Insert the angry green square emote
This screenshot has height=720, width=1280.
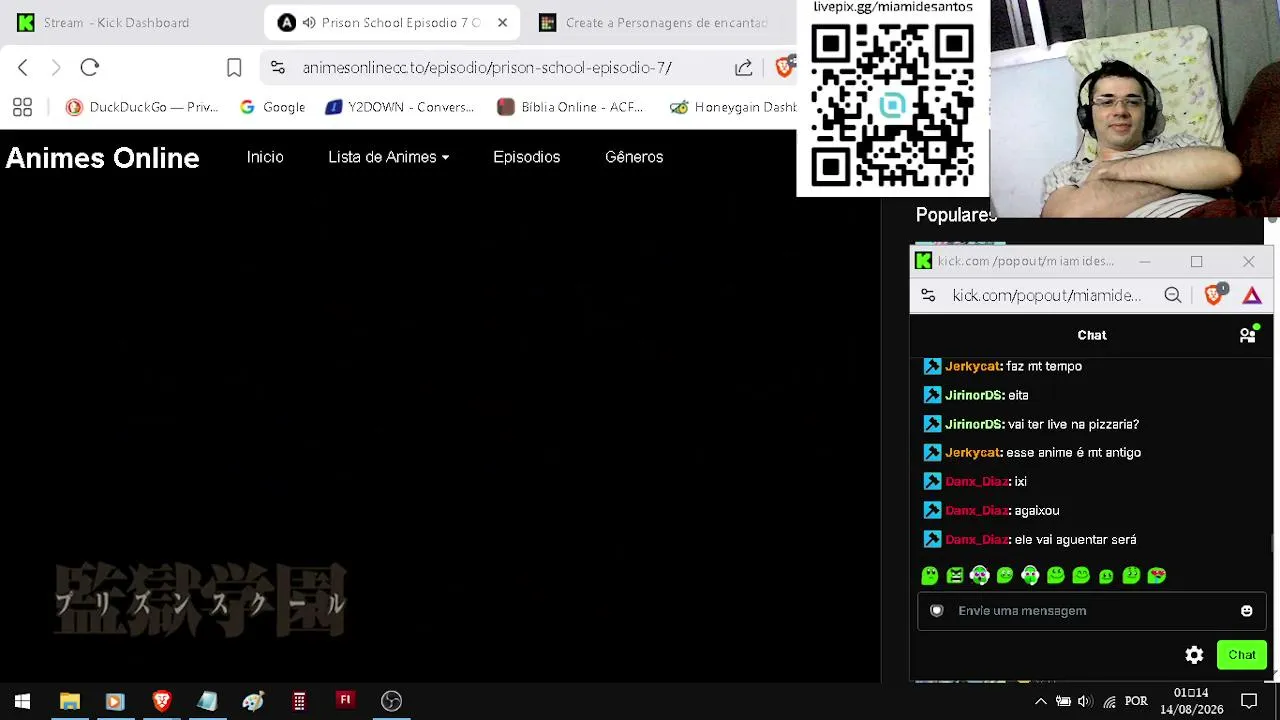tap(955, 575)
